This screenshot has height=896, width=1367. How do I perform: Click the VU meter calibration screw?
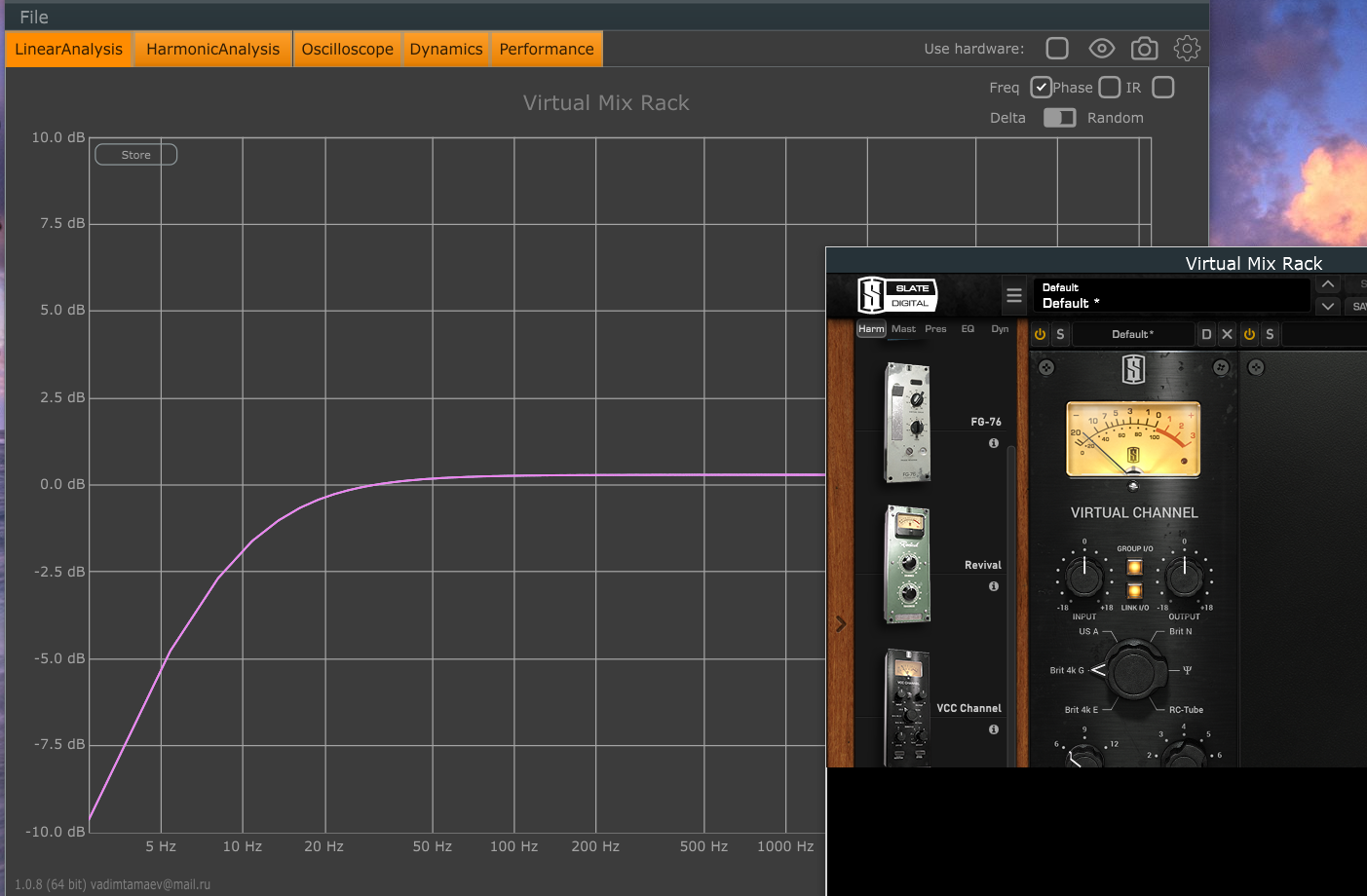pyautogui.click(x=1133, y=486)
